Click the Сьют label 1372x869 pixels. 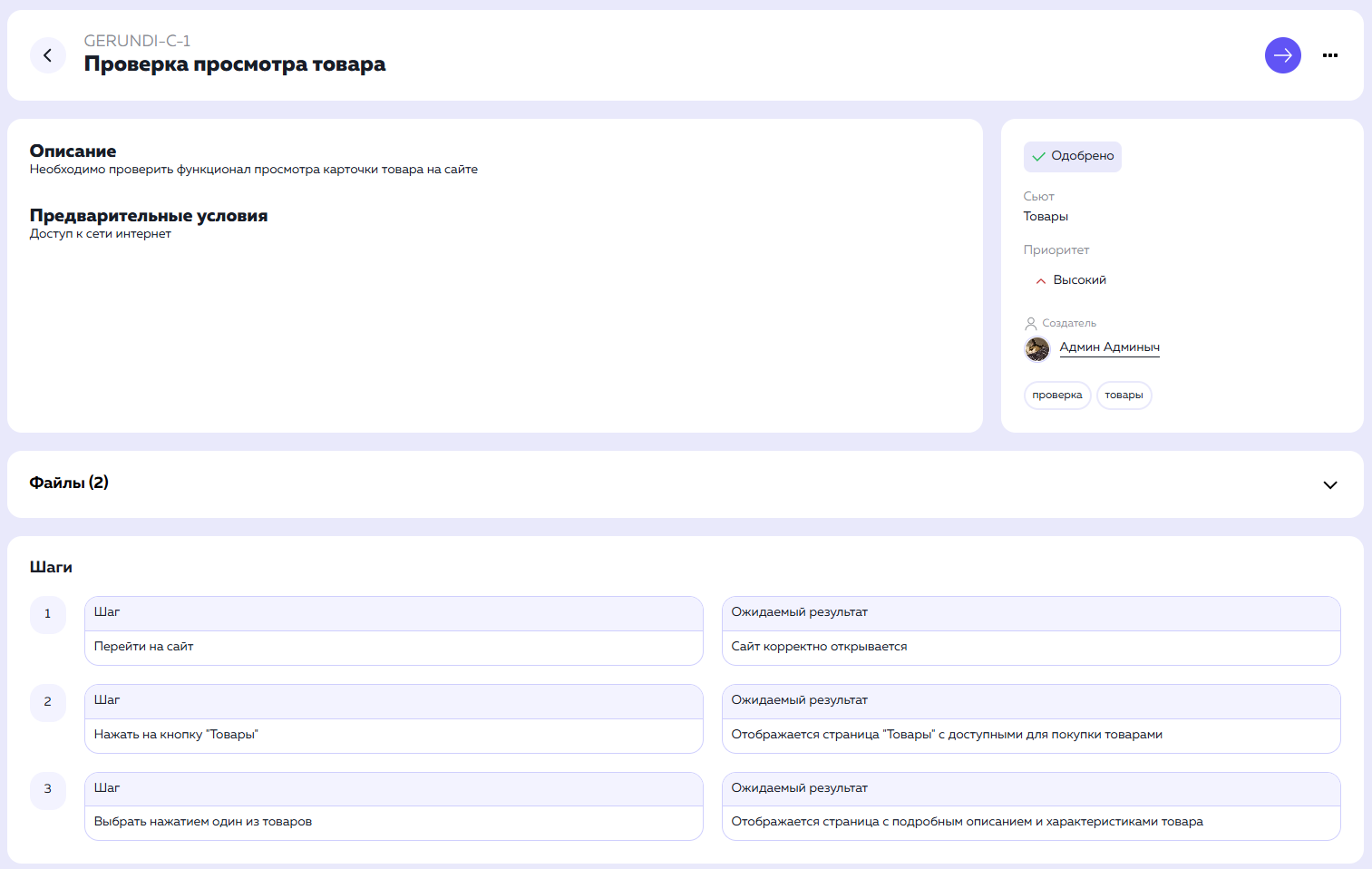coord(1038,197)
